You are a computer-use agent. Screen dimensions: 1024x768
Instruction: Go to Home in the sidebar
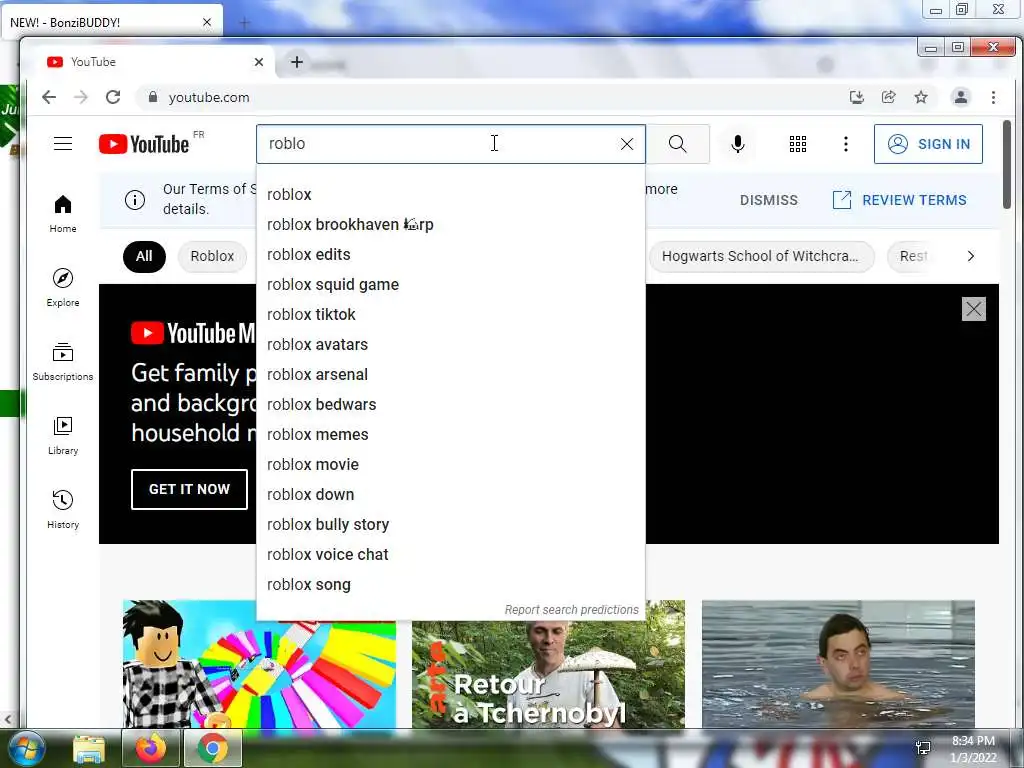(63, 214)
